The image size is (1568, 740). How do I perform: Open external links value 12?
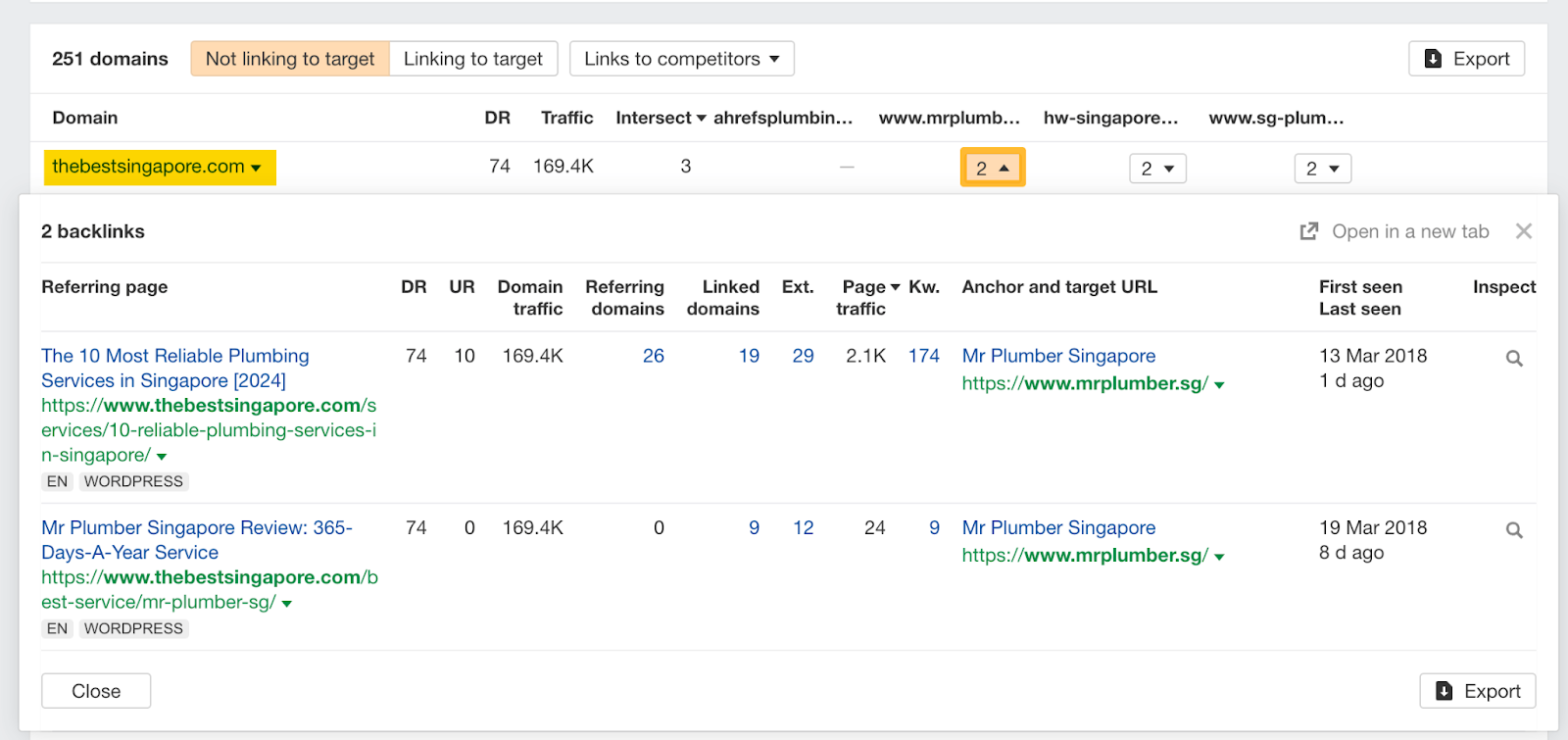(x=803, y=527)
